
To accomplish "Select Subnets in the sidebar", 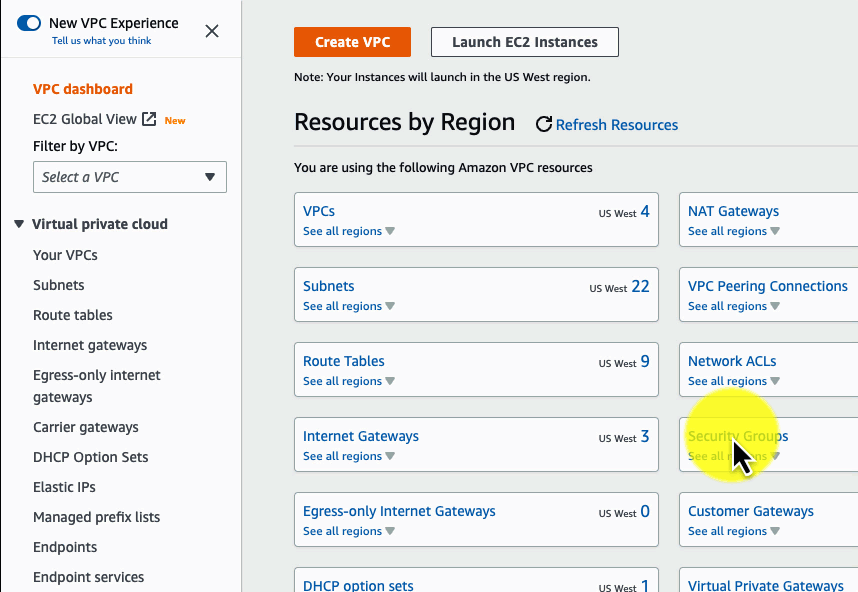I will click(58, 285).
